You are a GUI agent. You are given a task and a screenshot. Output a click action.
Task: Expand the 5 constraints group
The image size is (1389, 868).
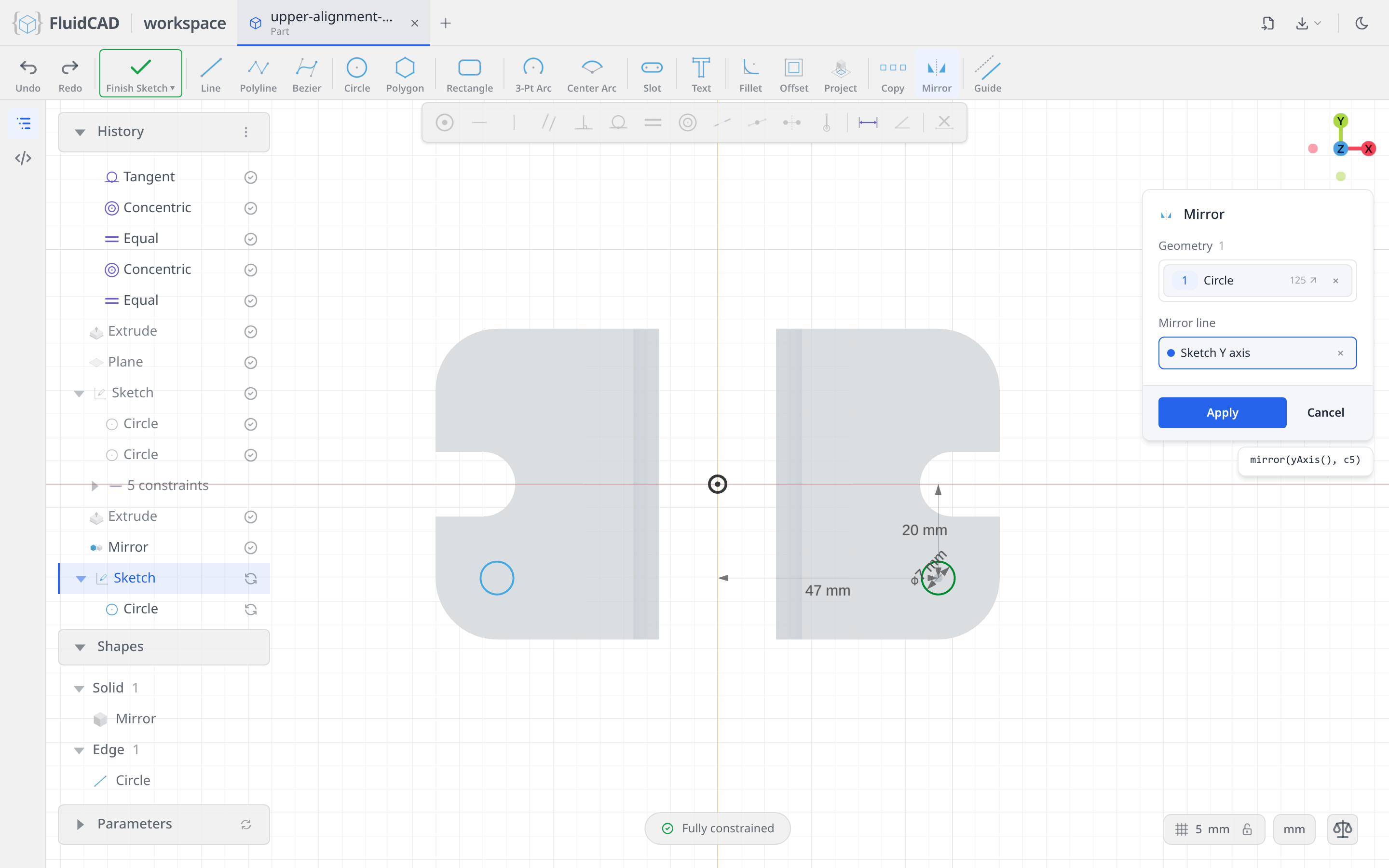coord(95,486)
